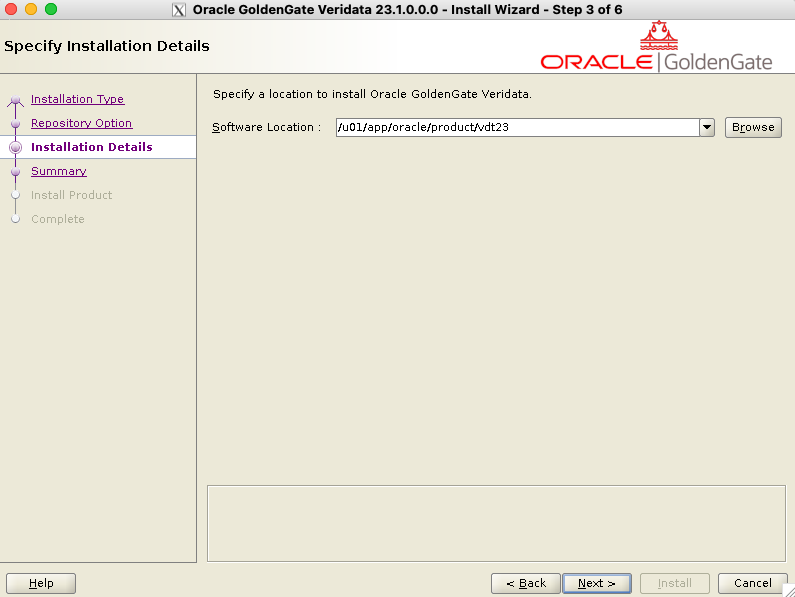This screenshot has height=597, width=795.
Task: Click inside the Software Location path field
Action: pyautogui.click(x=515, y=127)
